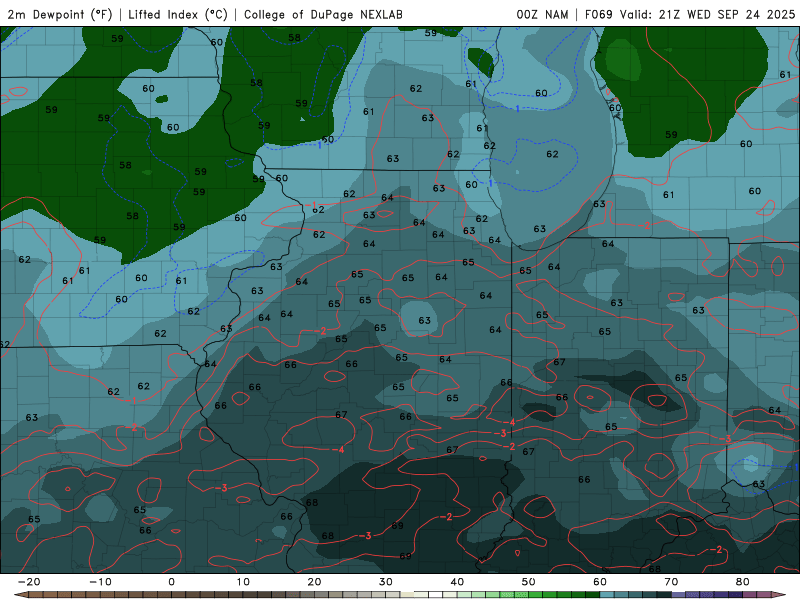
Task: Pick the gray swatch under the 20 tick
Action: (321, 594)
